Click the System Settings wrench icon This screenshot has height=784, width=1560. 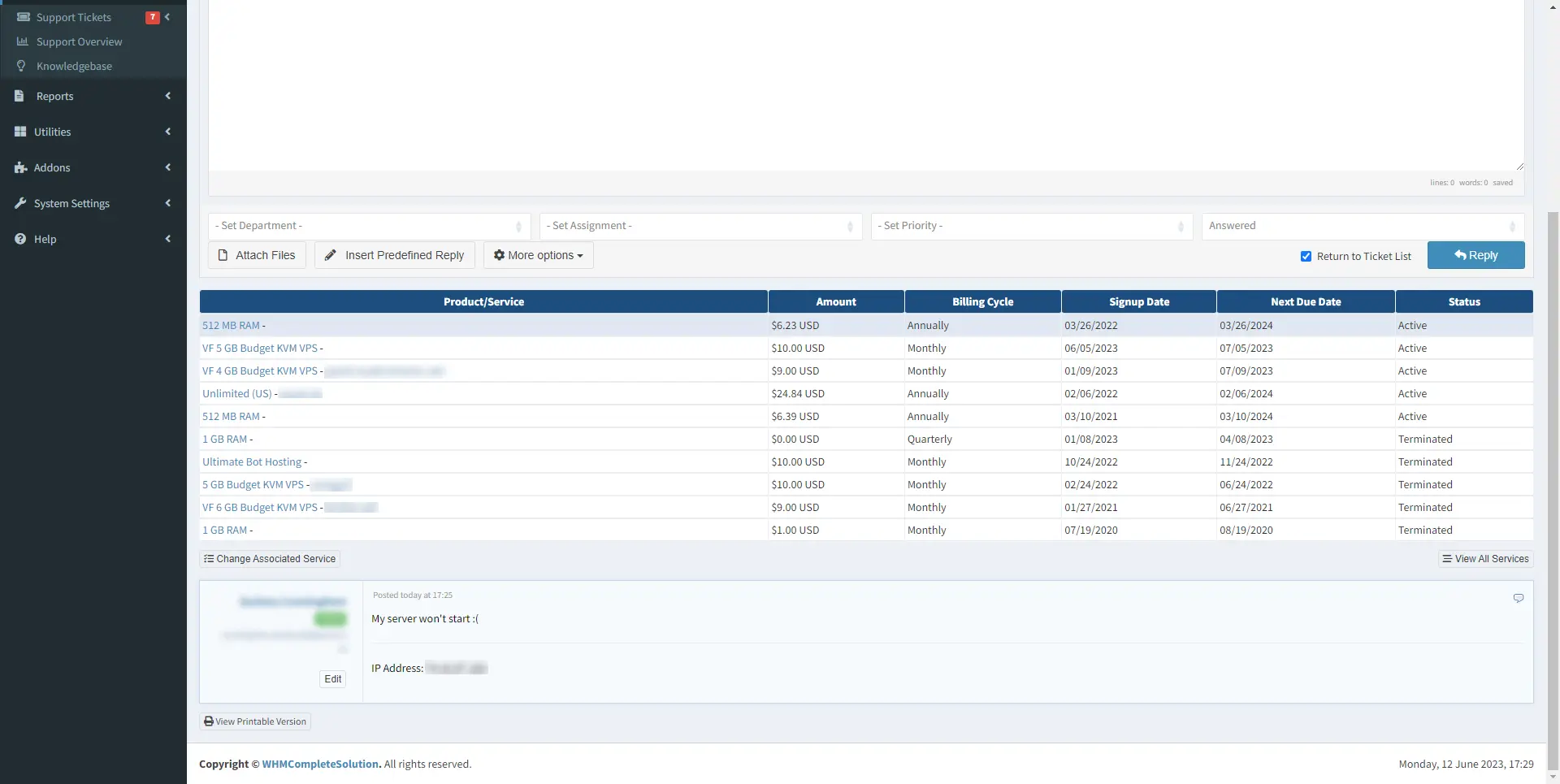pos(20,203)
